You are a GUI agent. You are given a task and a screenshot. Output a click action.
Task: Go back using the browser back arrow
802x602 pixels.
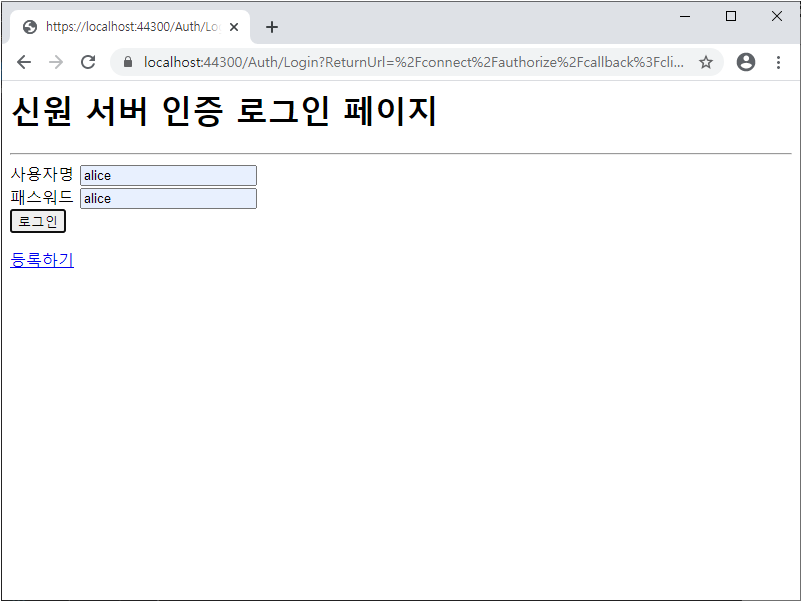[24, 62]
